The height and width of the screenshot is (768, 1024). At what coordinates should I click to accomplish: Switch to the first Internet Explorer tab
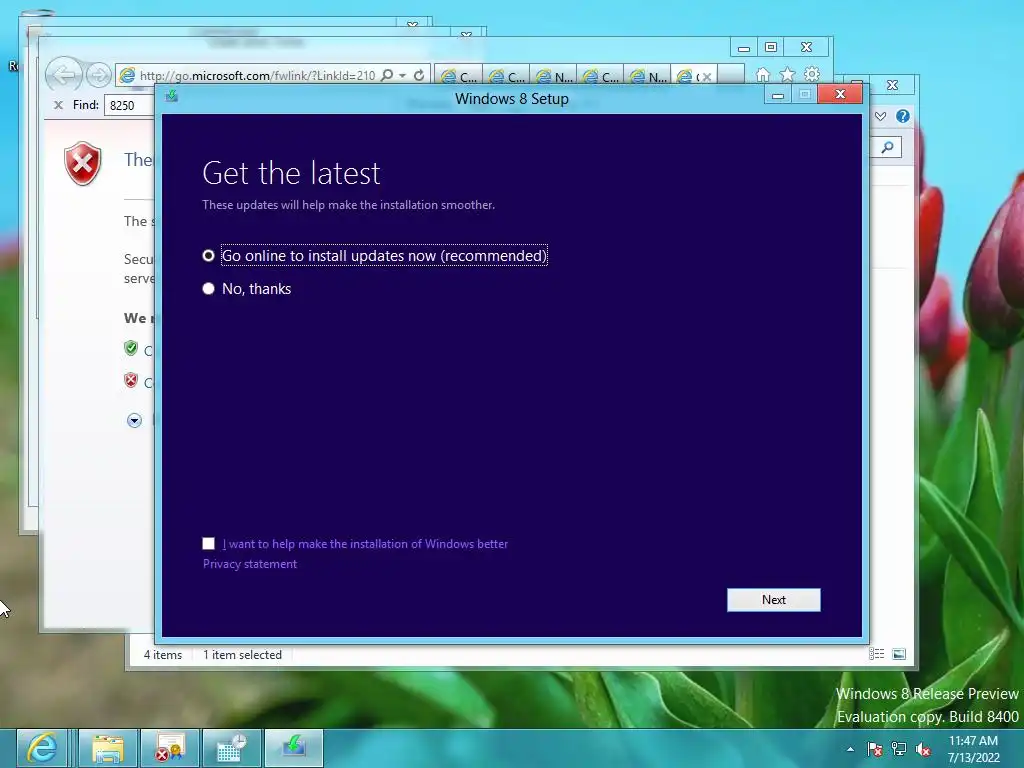coord(458,76)
